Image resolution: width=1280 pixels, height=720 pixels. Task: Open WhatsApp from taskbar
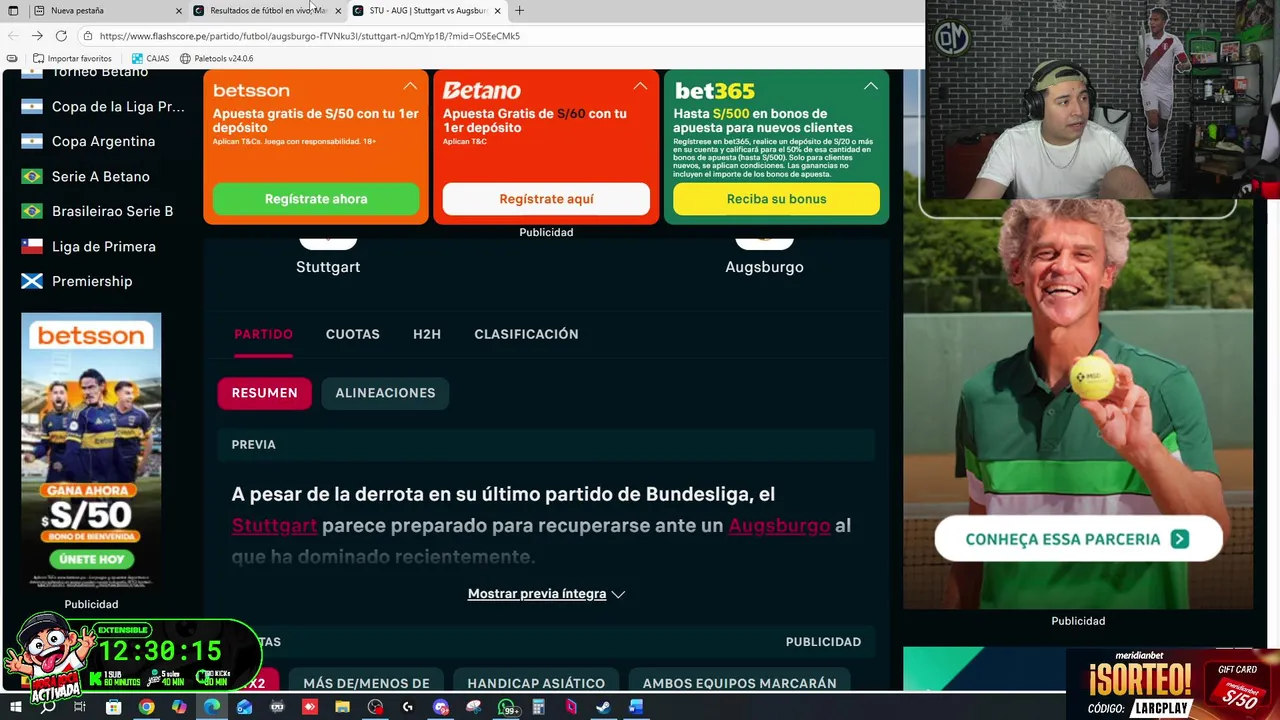[508, 707]
